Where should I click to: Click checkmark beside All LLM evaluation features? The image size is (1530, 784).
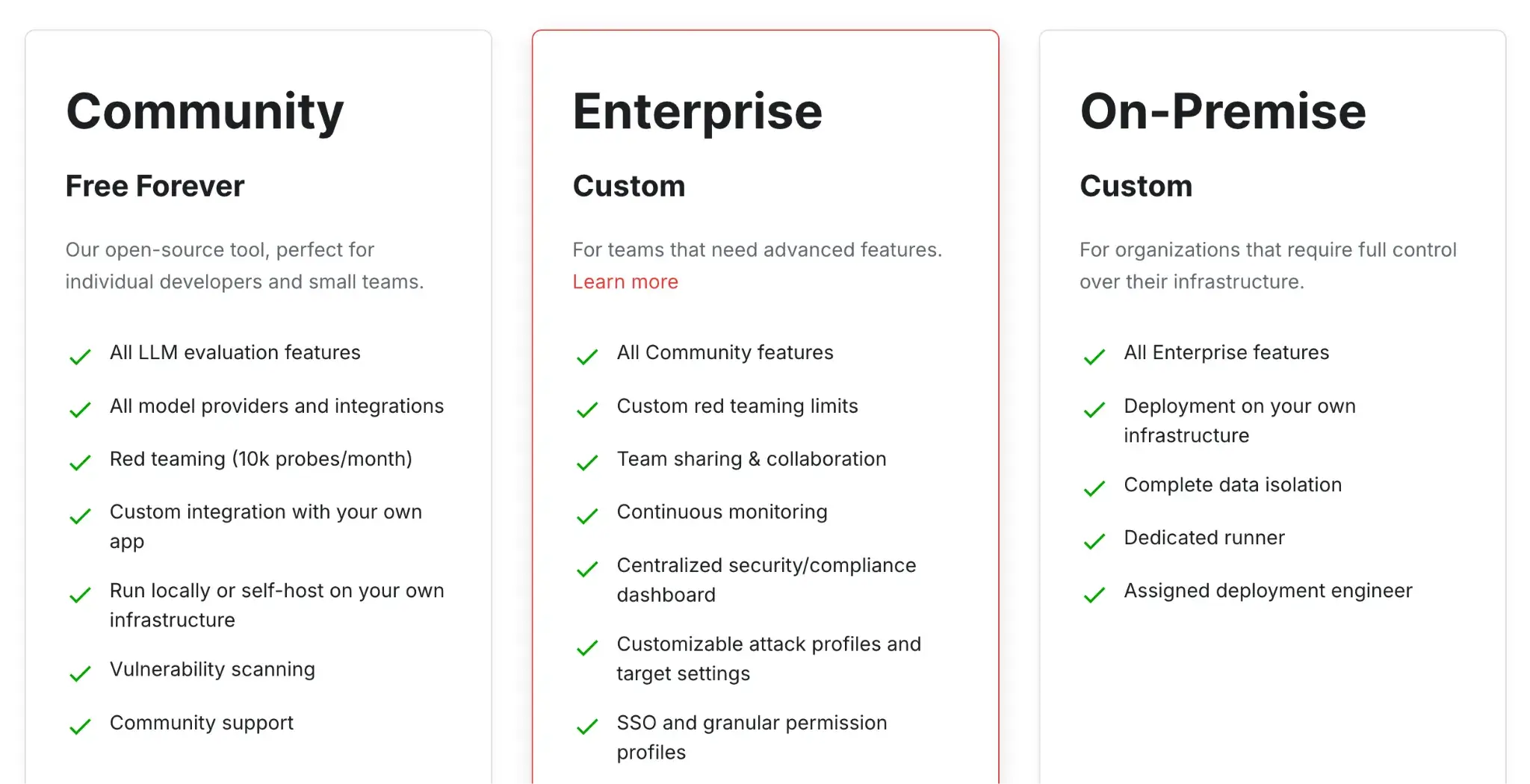(x=80, y=357)
